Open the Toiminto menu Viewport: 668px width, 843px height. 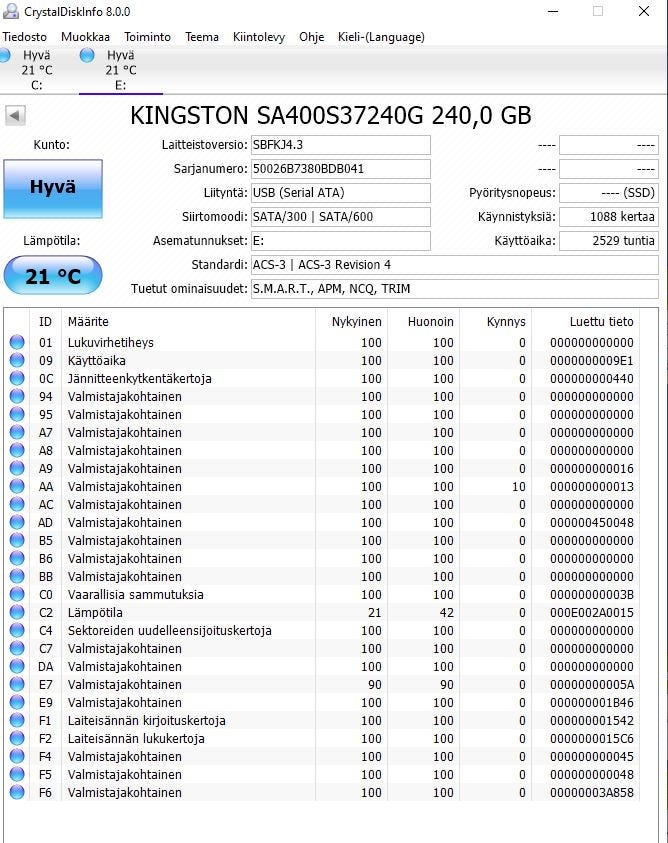147,37
